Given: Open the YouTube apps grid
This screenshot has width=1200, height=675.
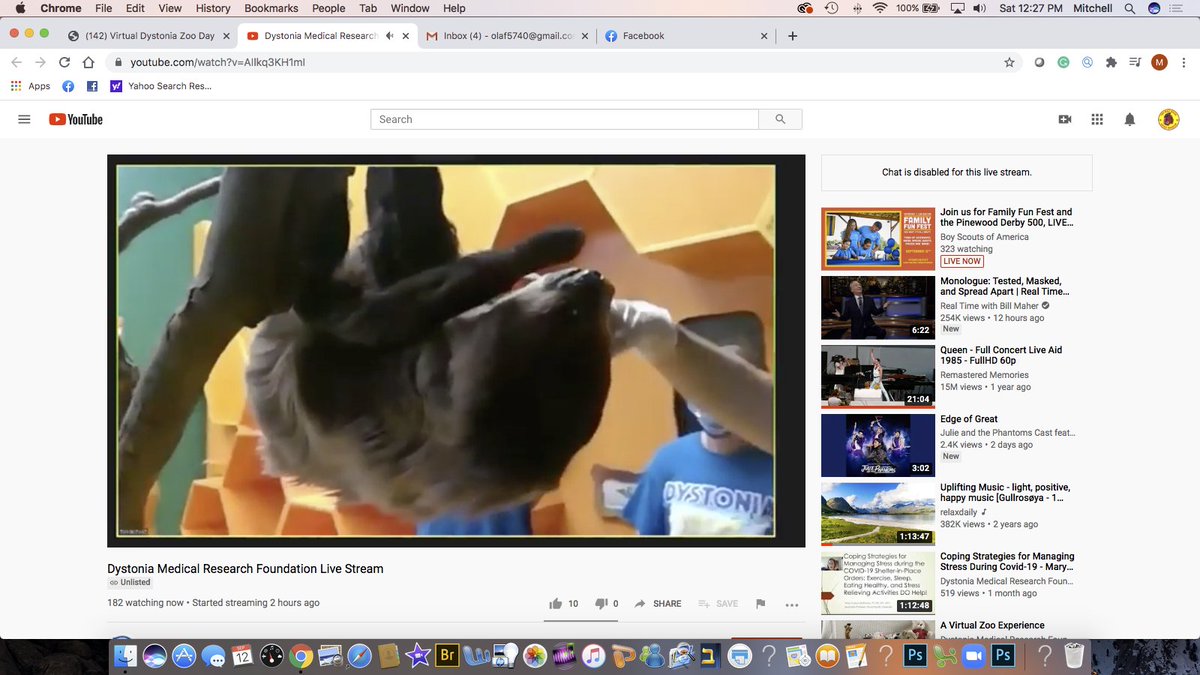Looking at the screenshot, I should [1097, 119].
